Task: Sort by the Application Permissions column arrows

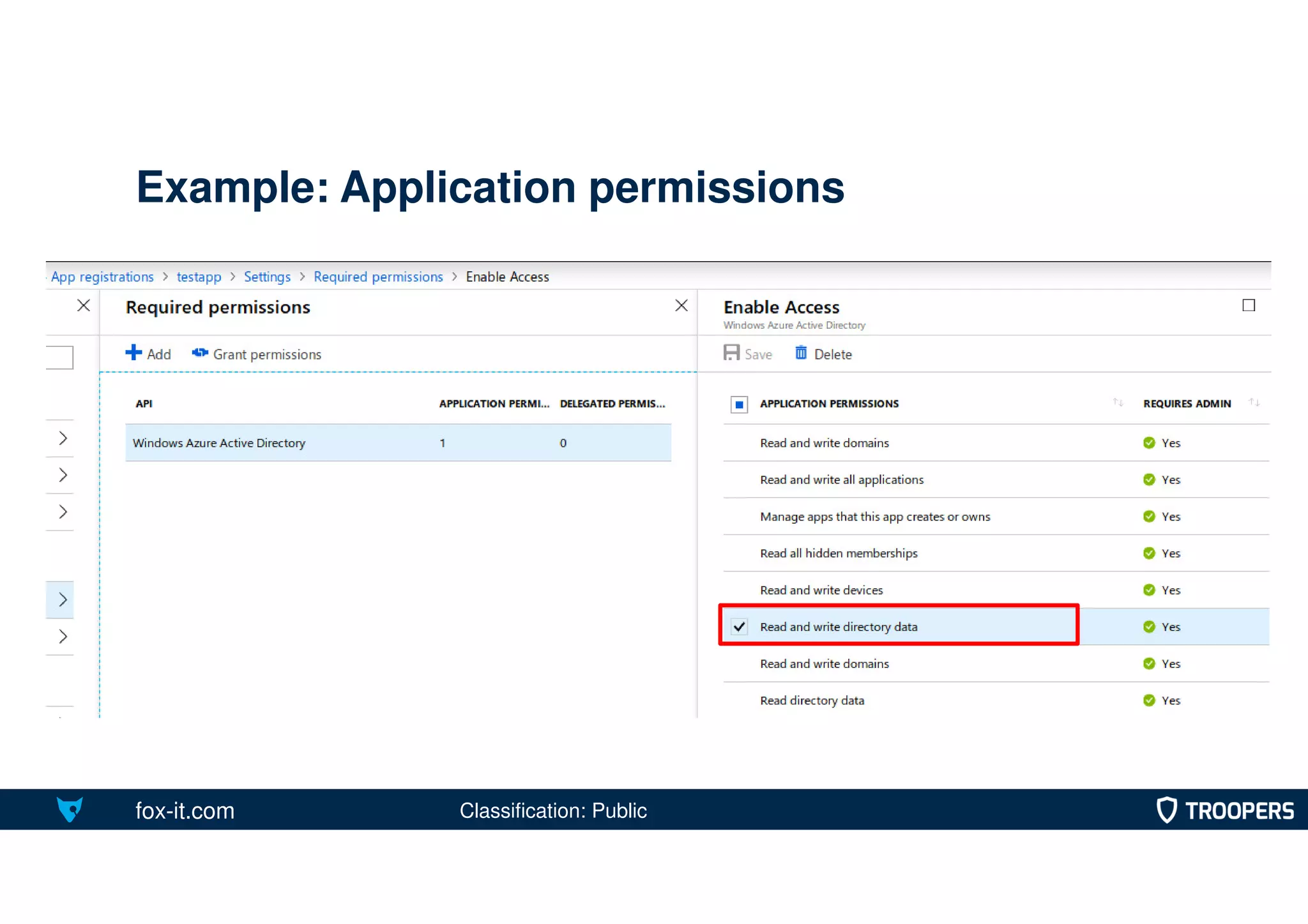Action: click(x=1118, y=402)
